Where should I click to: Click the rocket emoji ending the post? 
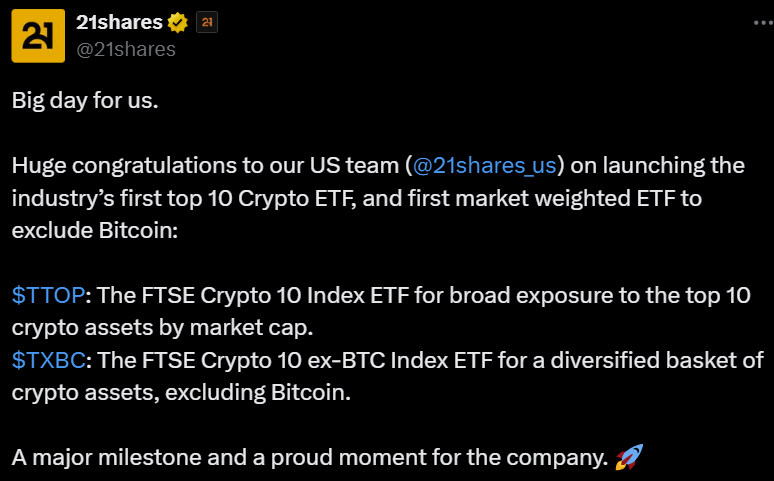point(629,458)
